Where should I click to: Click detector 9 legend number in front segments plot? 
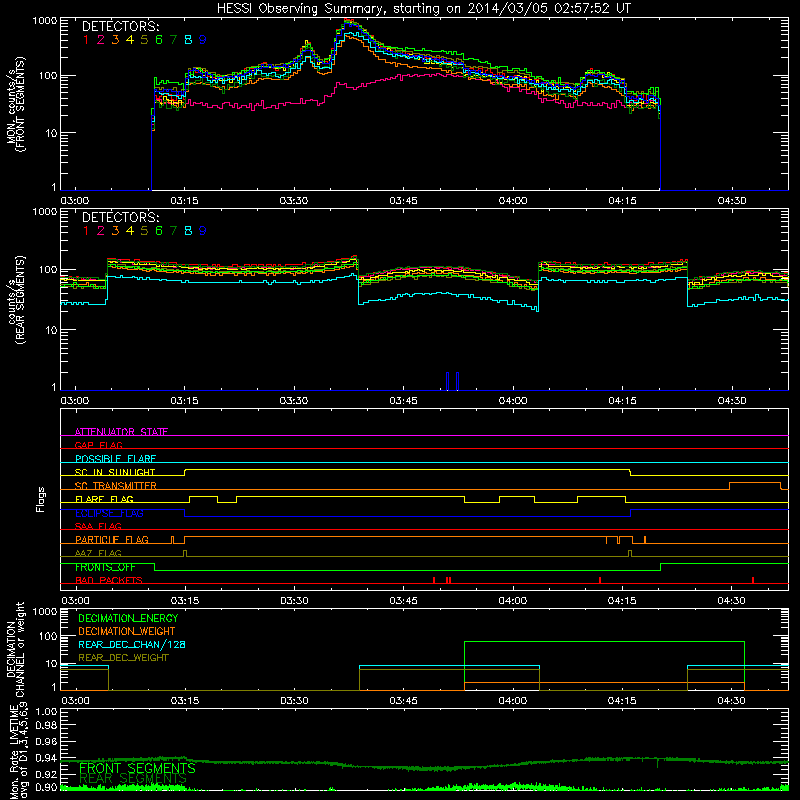[203, 40]
